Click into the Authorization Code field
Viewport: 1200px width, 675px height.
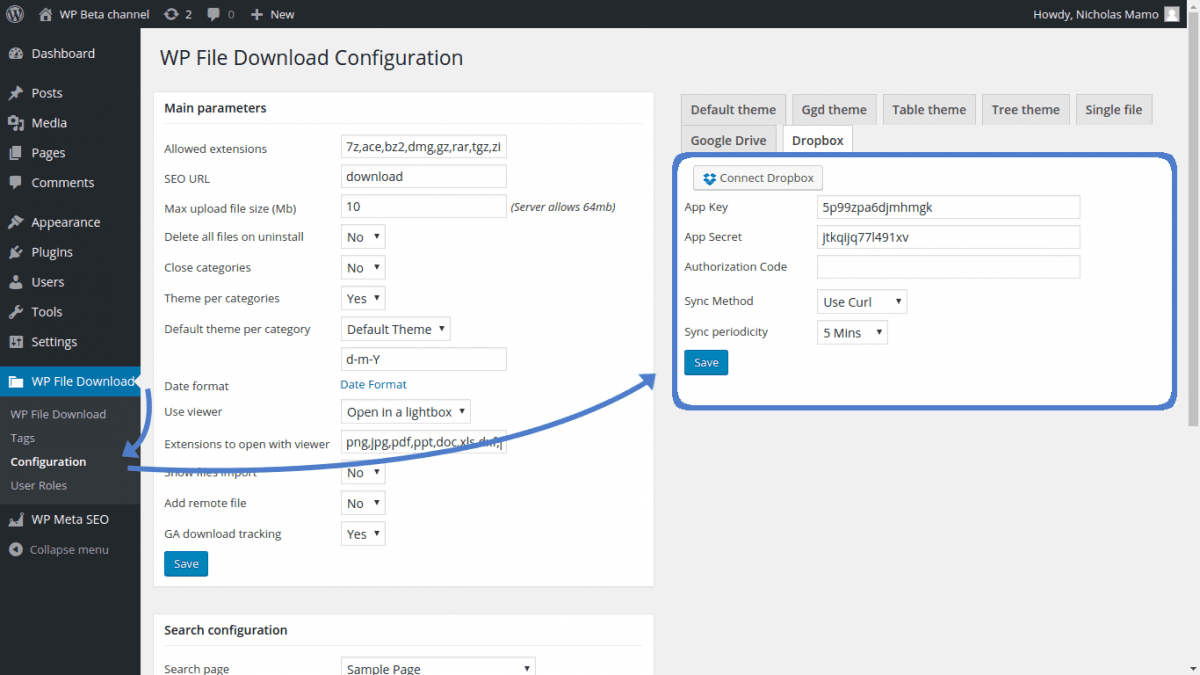coord(948,267)
